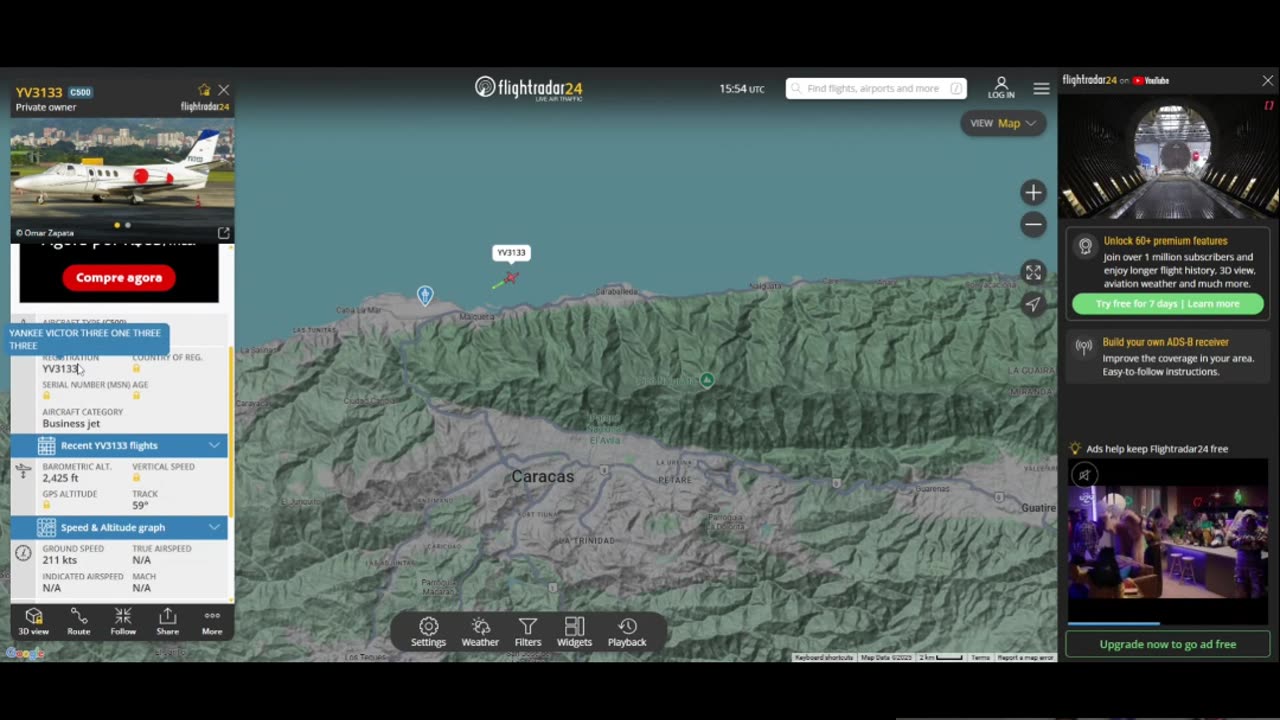Click the YV3133 registration value

click(x=60, y=369)
